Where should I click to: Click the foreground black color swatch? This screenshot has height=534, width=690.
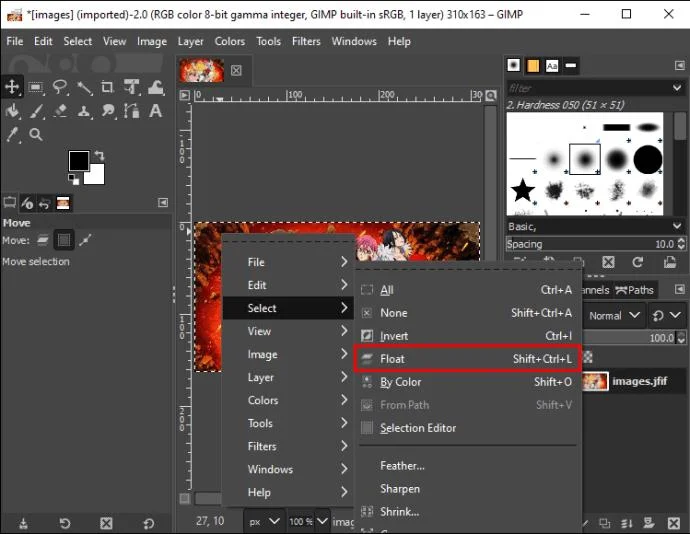coord(79,160)
